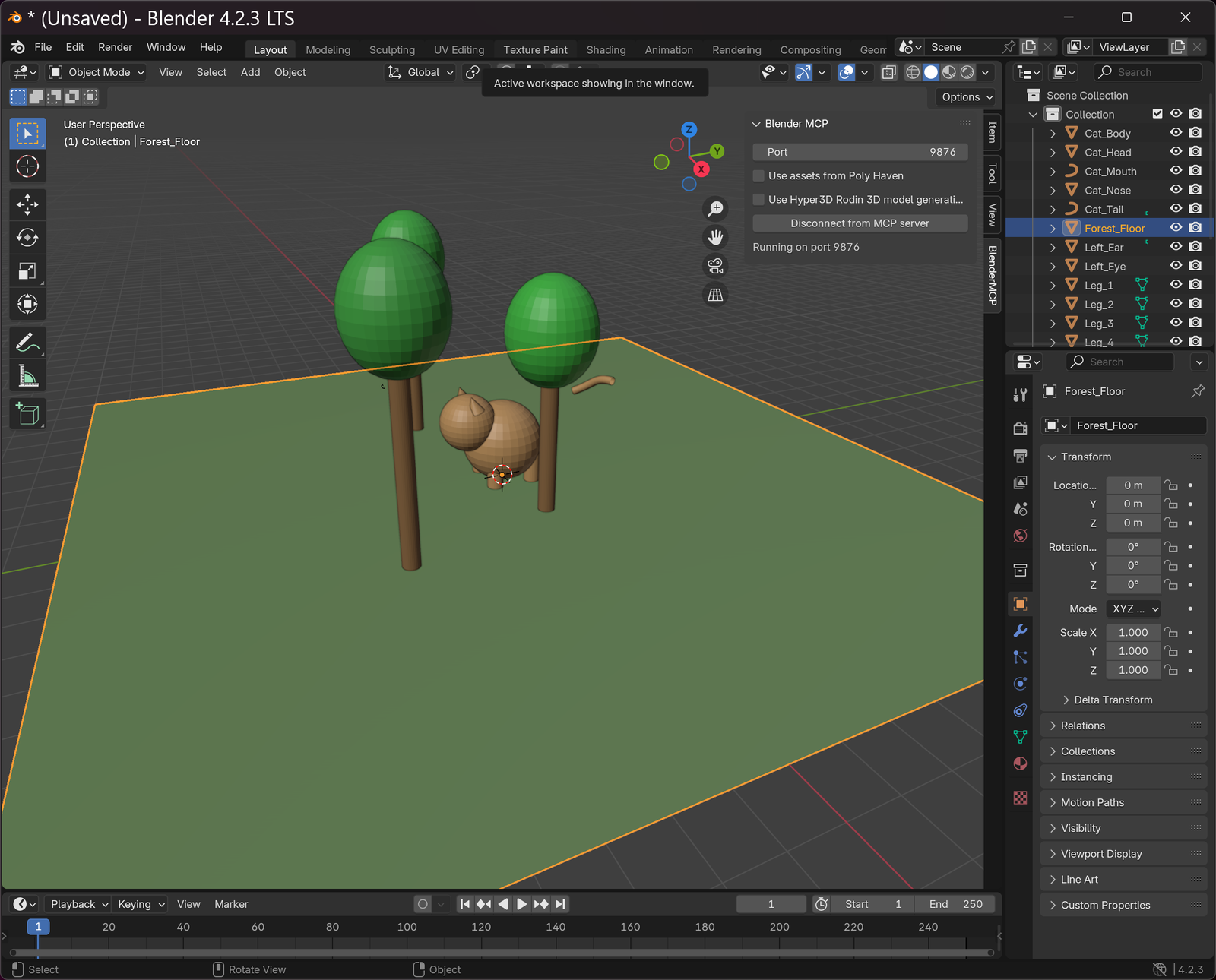
Task: Select the Transform tool
Action: [x=27, y=304]
